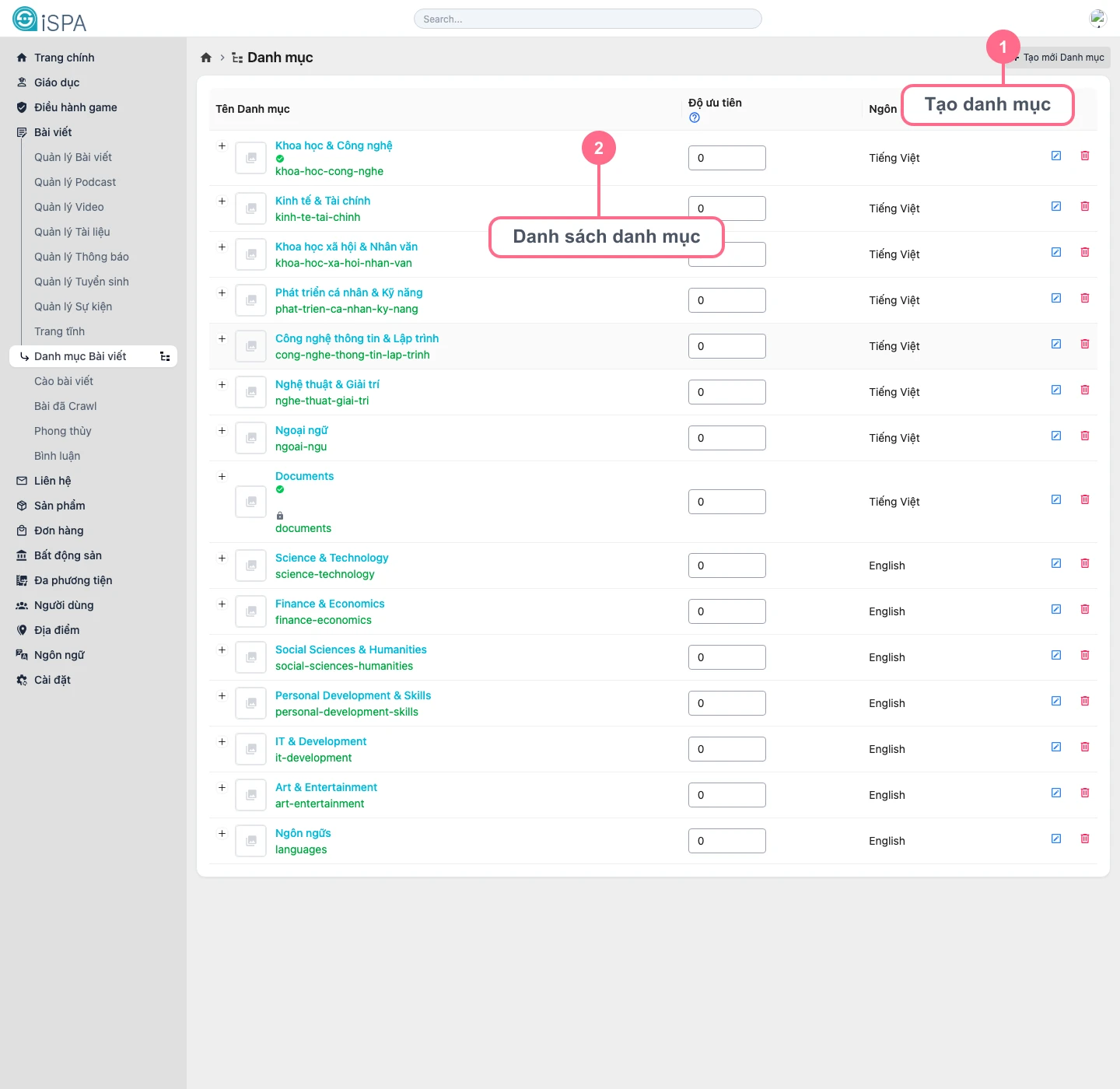
Task: Open the Cài đặt settings menu
Action: click(x=52, y=680)
